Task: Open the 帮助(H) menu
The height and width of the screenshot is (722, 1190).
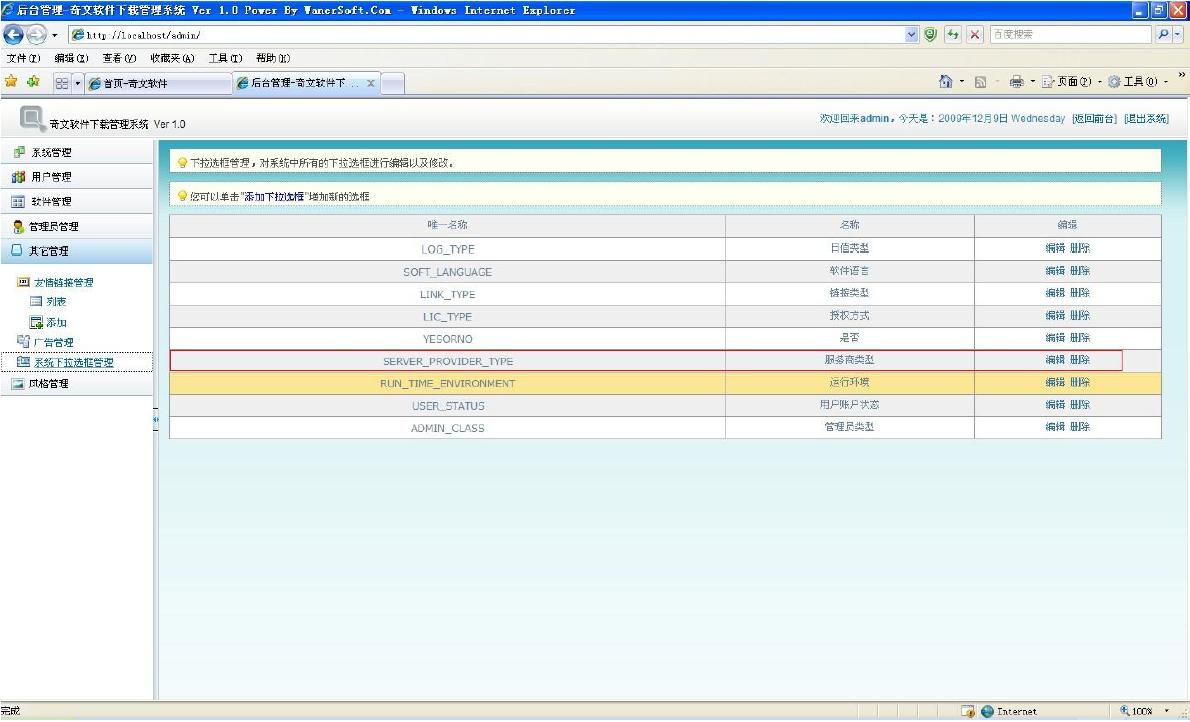Action: click(272, 58)
